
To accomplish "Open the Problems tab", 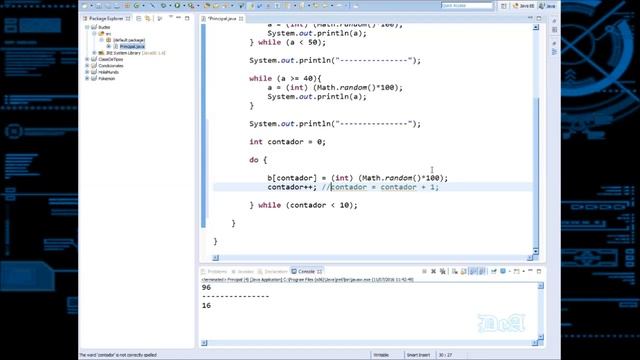I will (214, 271).
